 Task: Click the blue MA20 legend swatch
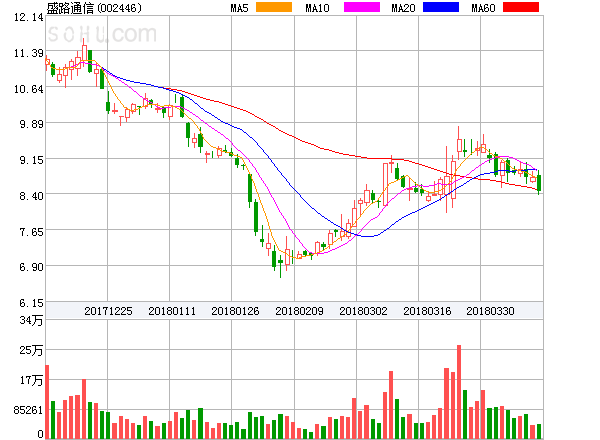coord(441,7)
